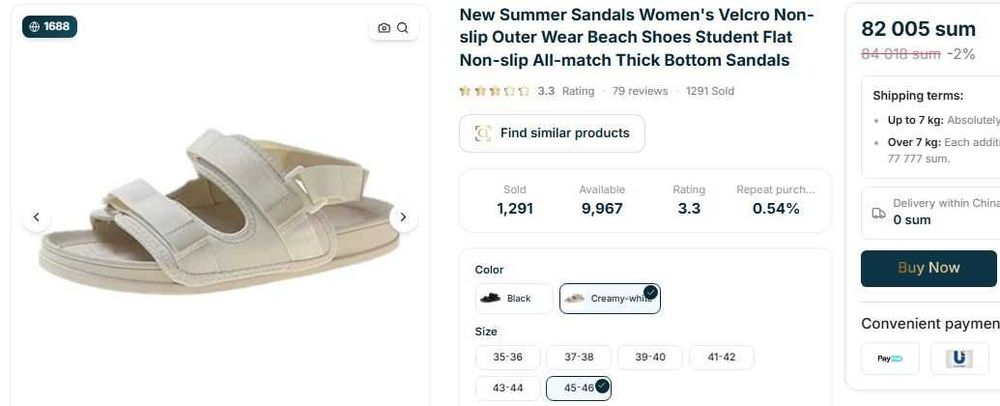Show the previous product image arrow
Viewport: 1000px width, 406px height.
pos(36,217)
